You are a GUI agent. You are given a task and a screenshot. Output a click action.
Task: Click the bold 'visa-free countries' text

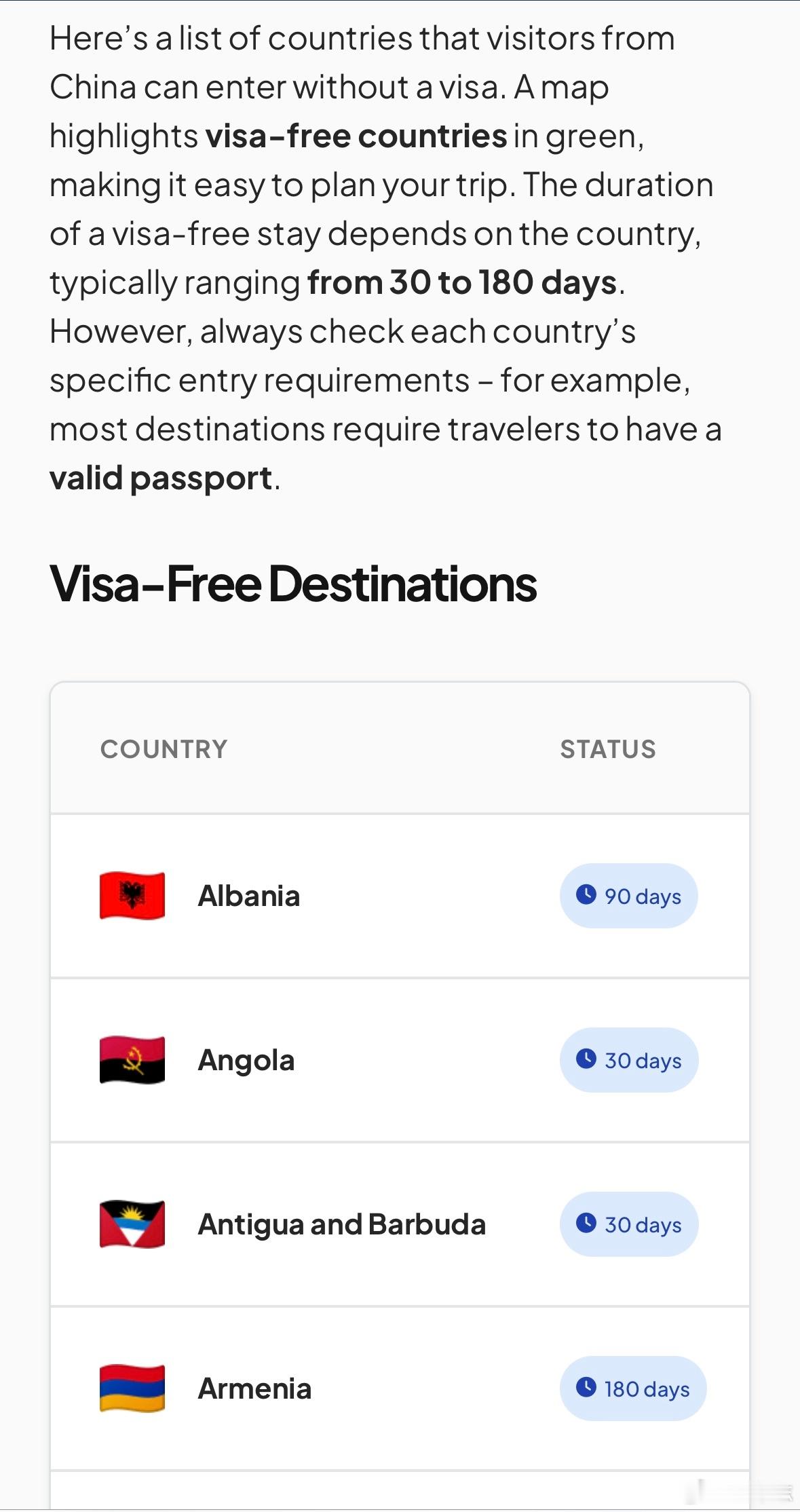356,136
